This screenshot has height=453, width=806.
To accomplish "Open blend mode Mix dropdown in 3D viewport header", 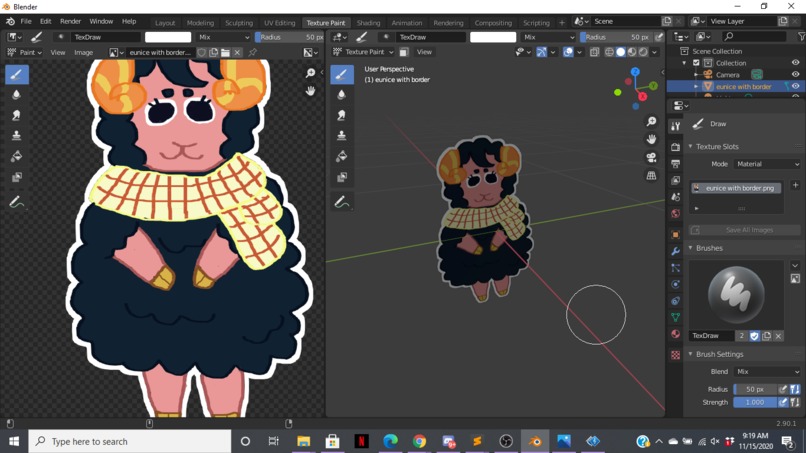I will (x=548, y=37).
